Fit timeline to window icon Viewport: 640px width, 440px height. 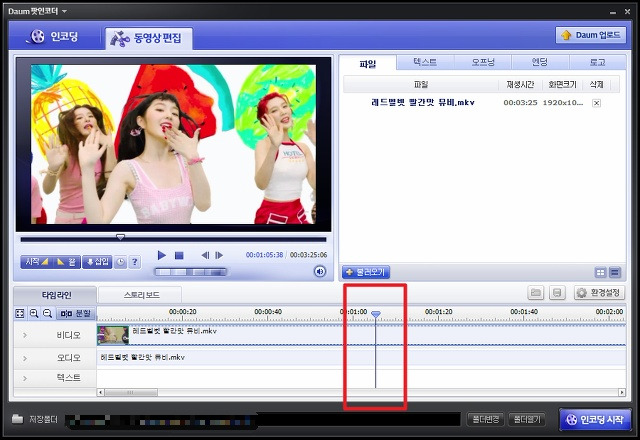tap(20, 313)
